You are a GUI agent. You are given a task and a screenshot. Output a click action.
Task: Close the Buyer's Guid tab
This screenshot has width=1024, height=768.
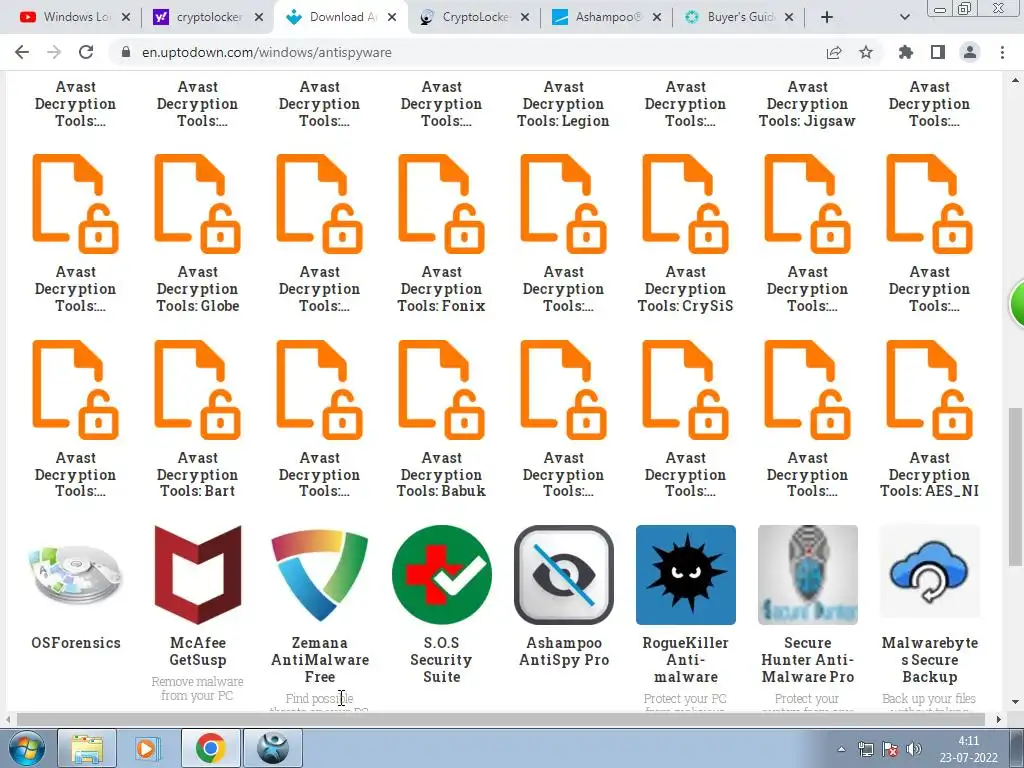[x=789, y=17]
